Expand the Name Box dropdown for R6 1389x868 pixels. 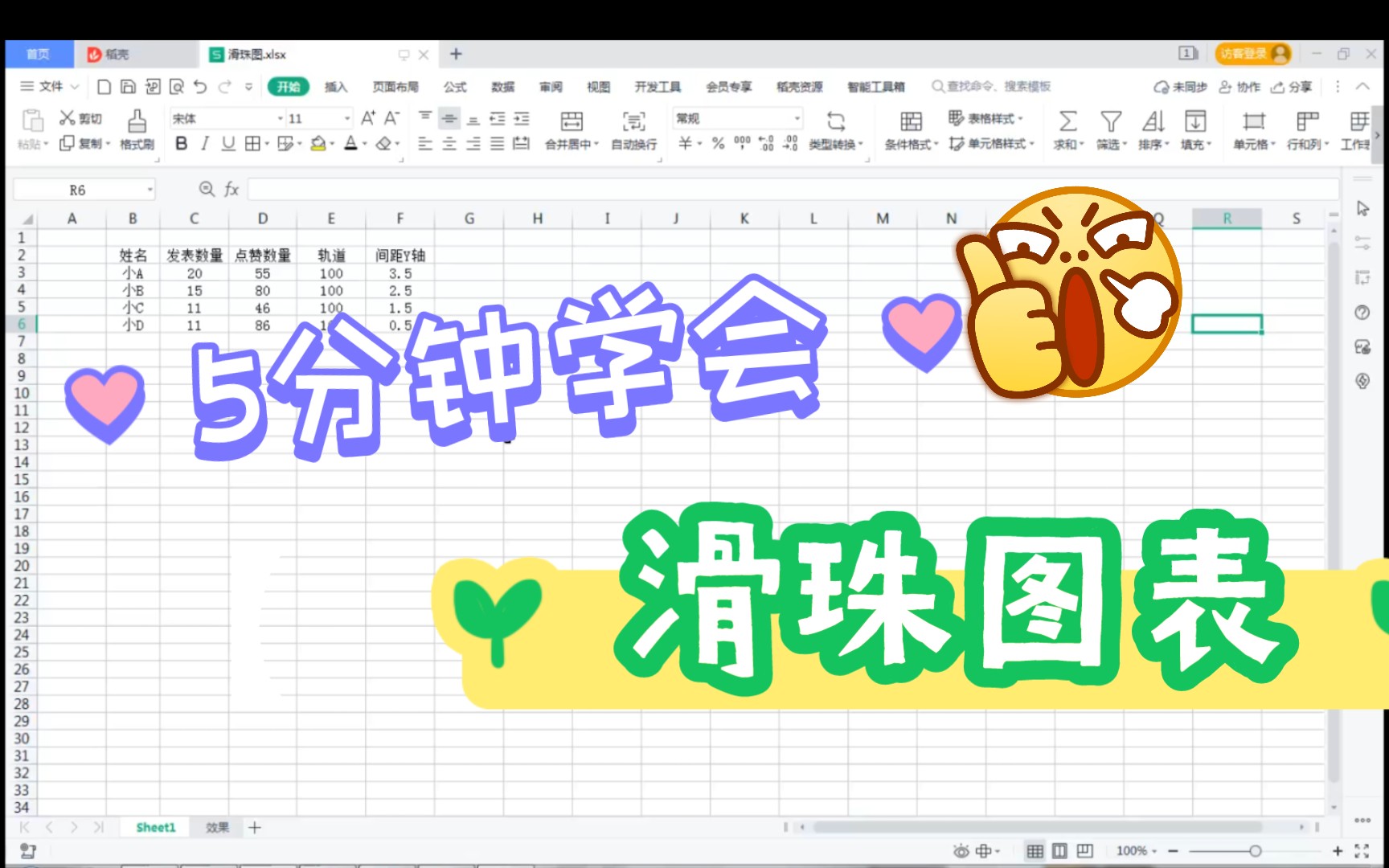click(150, 190)
